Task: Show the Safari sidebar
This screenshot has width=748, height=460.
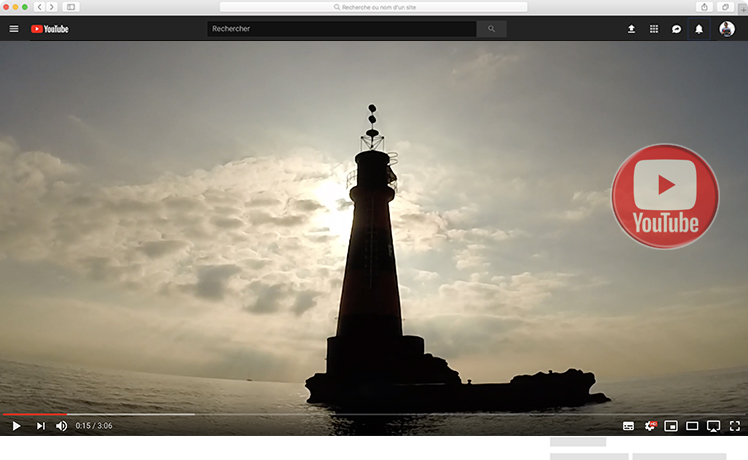Action: (71, 7)
